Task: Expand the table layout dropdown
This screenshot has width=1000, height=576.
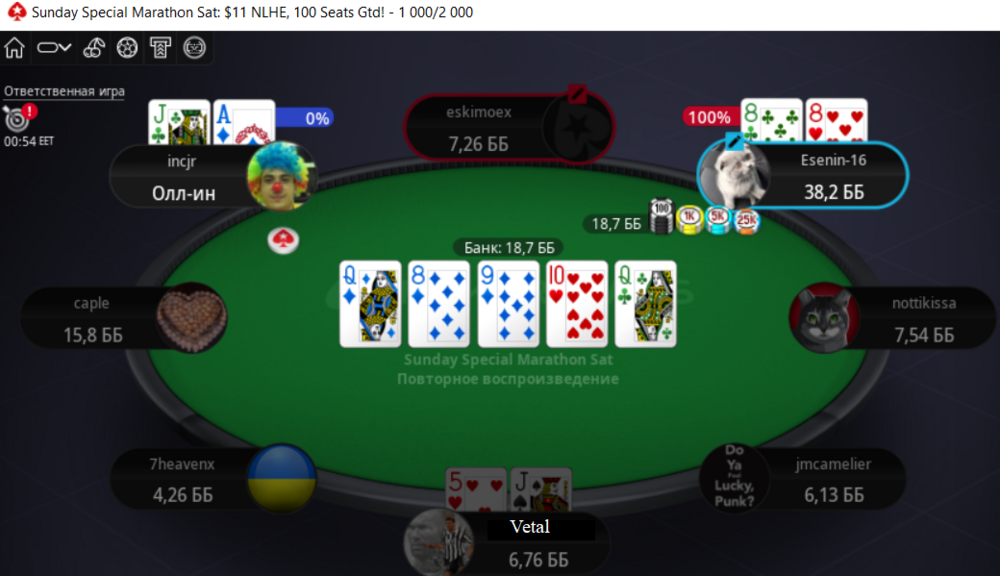Action: (54, 48)
